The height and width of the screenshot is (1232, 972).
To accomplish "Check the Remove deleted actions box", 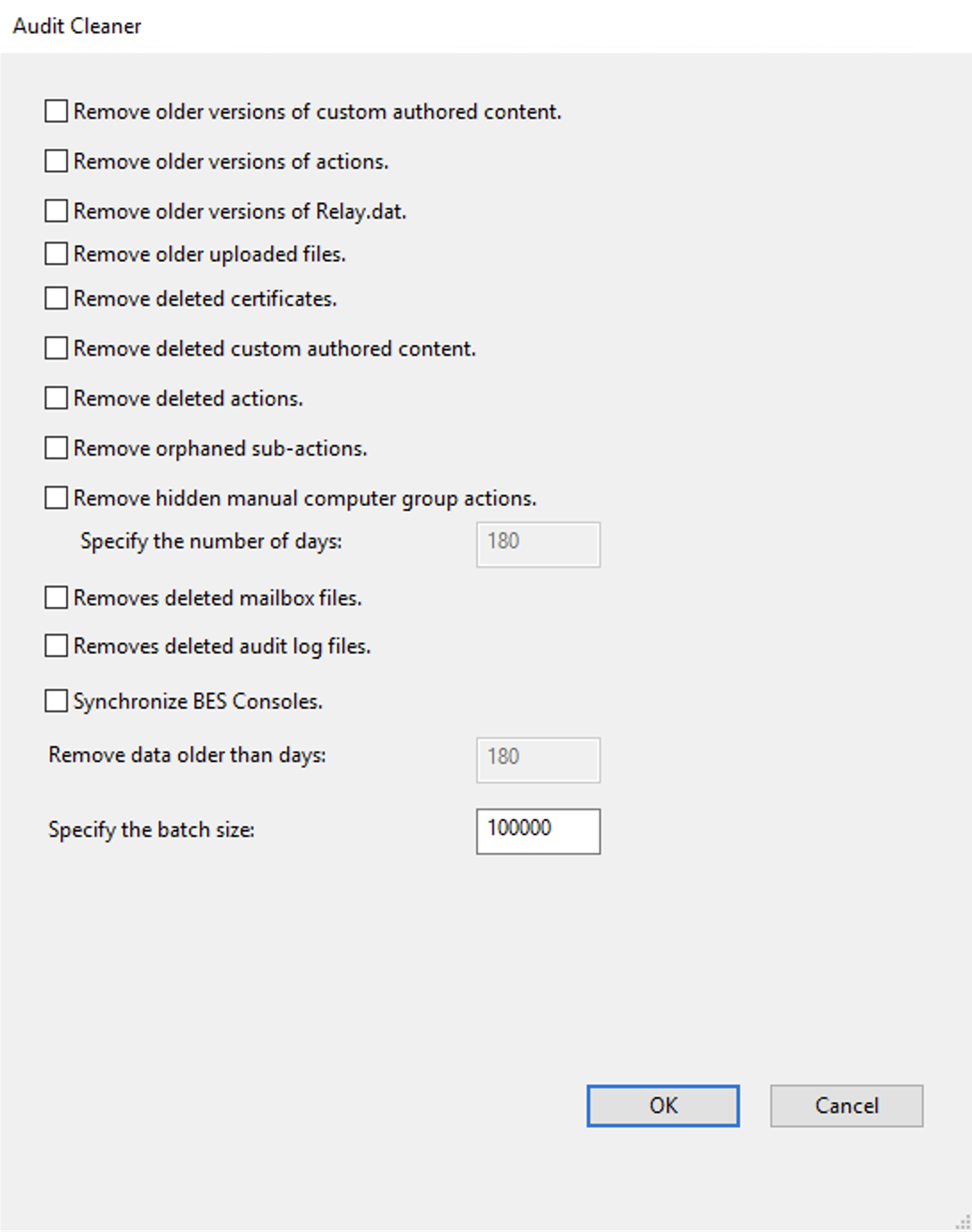I will coord(56,398).
